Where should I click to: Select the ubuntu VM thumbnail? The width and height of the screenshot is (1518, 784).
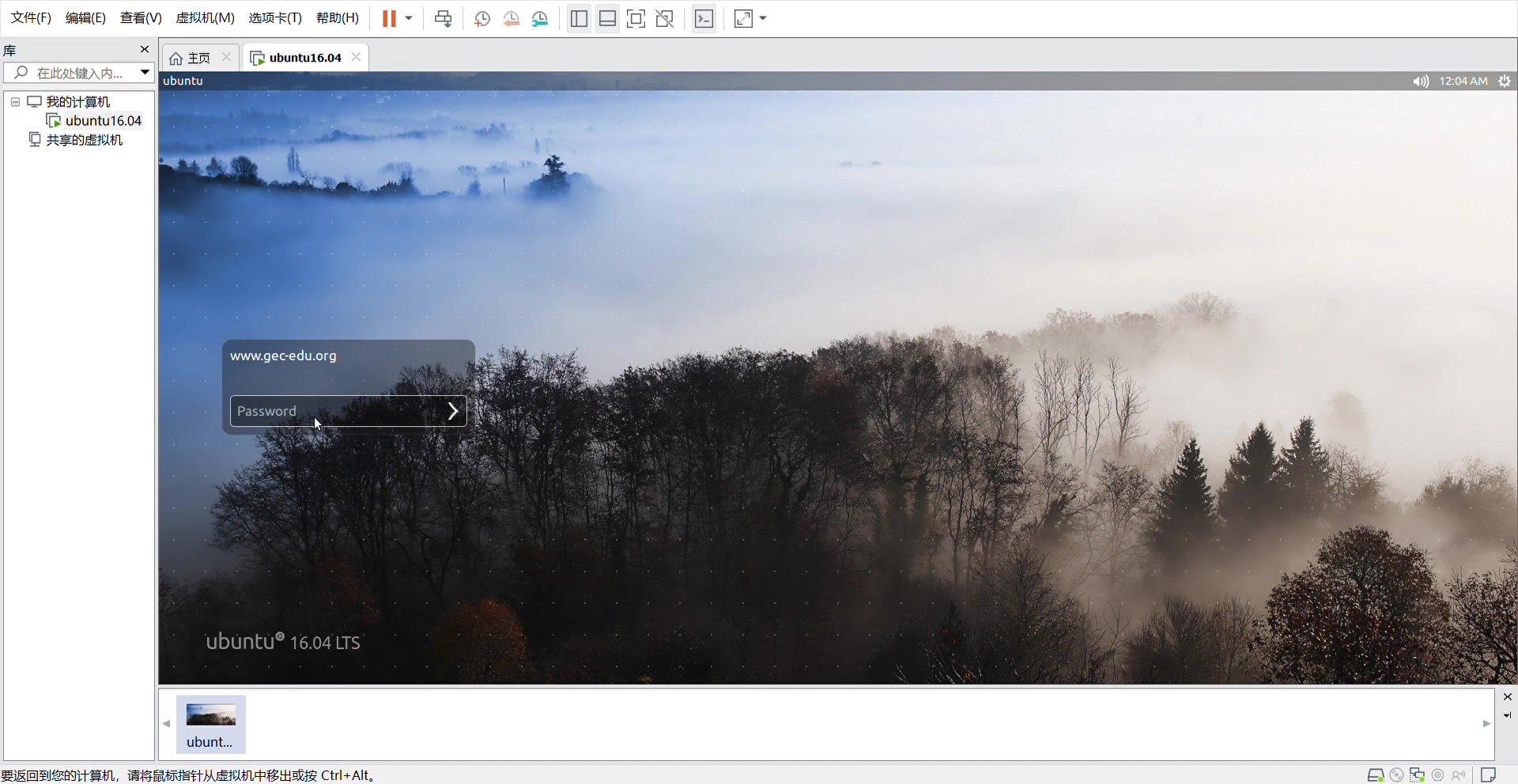[x=210, y=724]
